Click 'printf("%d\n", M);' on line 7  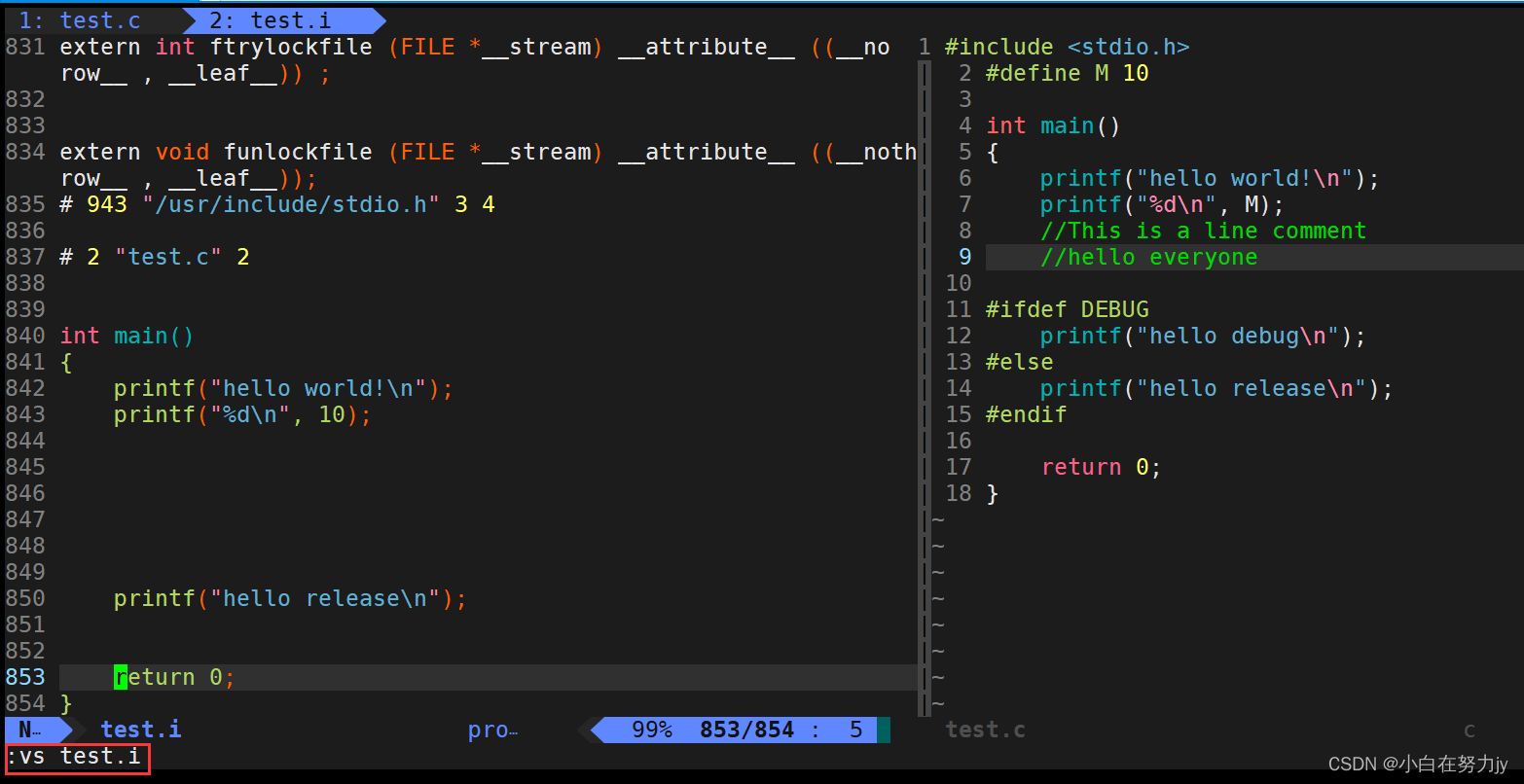[1162, 204]
